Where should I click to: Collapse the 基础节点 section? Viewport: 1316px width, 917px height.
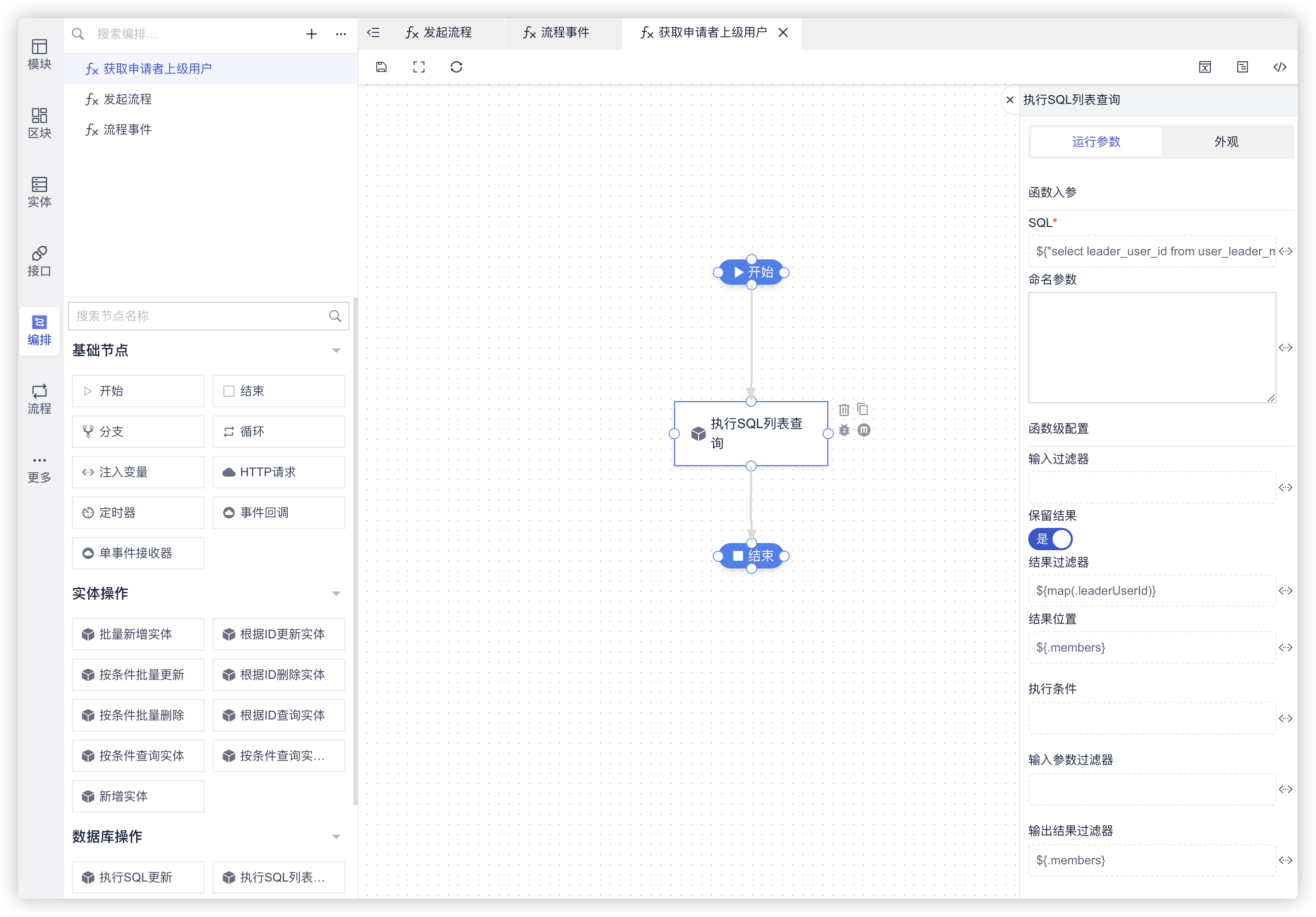tap(336, 350)
